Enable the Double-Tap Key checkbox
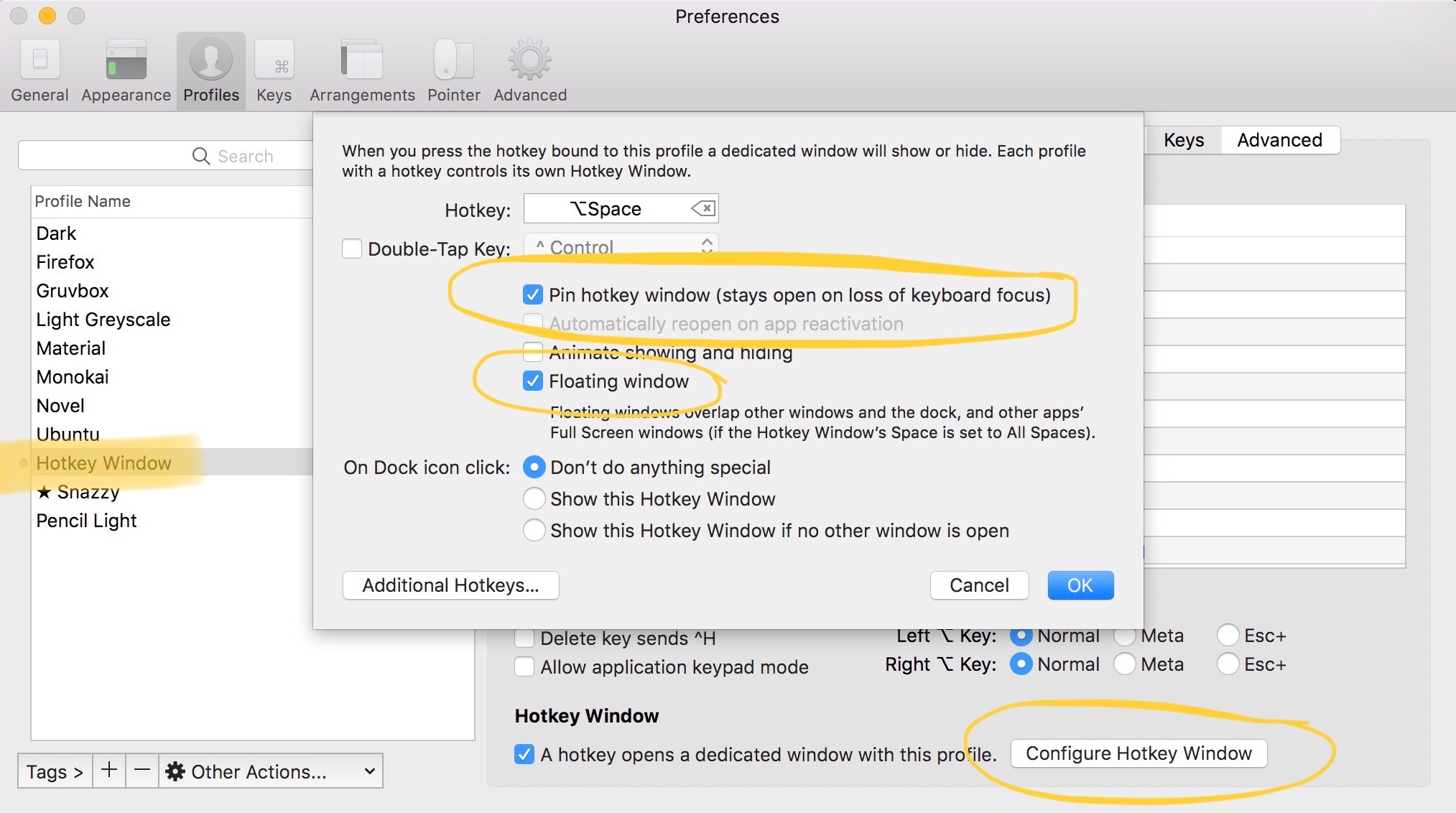Image resolution: width=1456 pixels, height=813 pixels. point(352,249)
